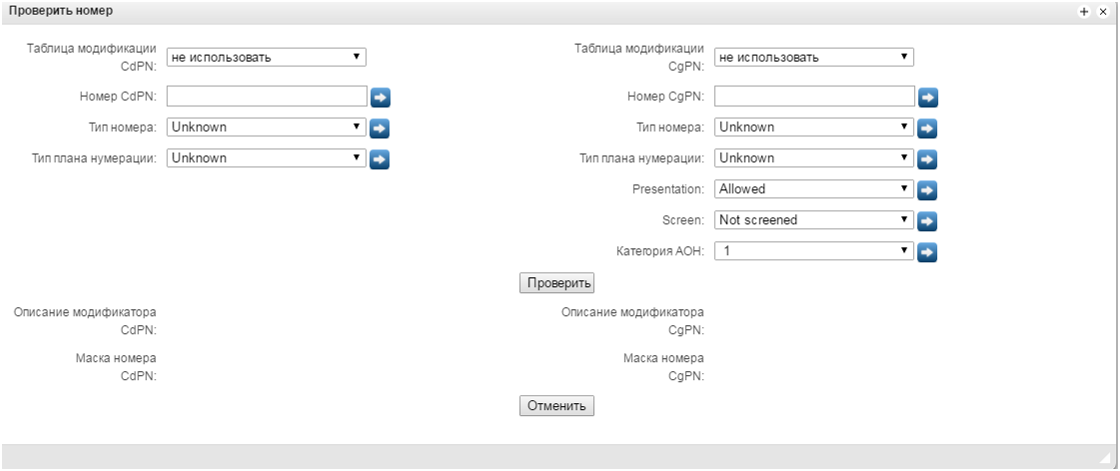Expand the Screen dropdown showing Not screened
1120x471 pixels.
tap(814, 220)
